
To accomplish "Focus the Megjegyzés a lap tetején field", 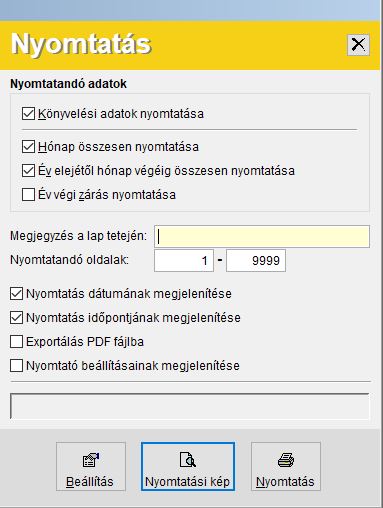I will coord(262,236).
